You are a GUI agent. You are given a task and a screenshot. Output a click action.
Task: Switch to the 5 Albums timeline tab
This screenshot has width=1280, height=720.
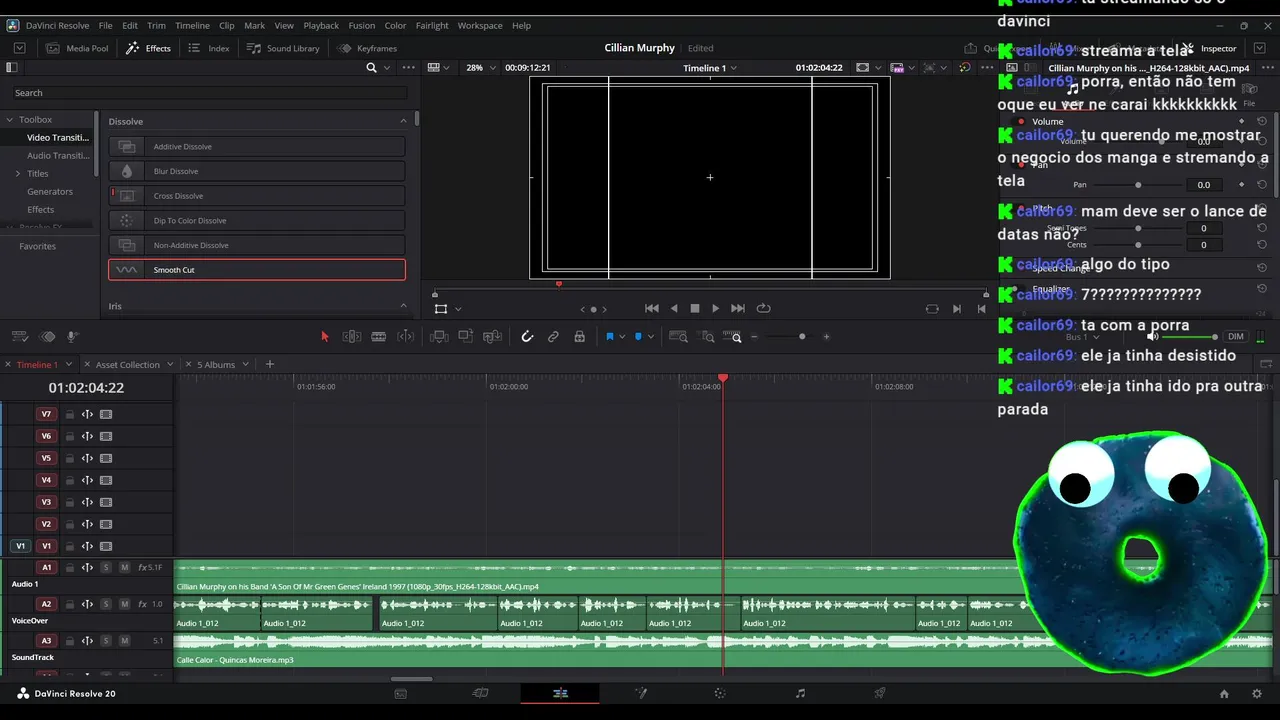216,365
